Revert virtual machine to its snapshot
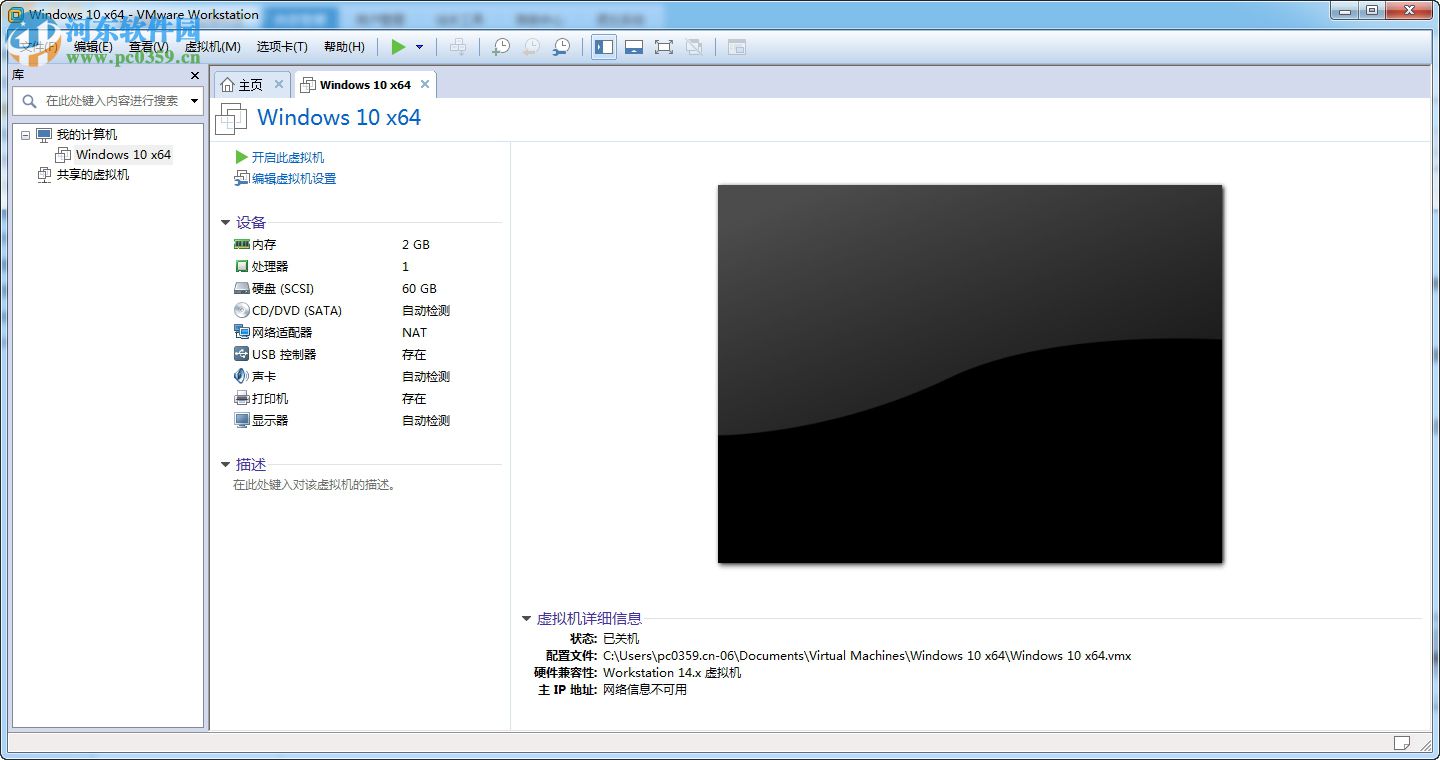1440x760 pixels. point(531,46)
